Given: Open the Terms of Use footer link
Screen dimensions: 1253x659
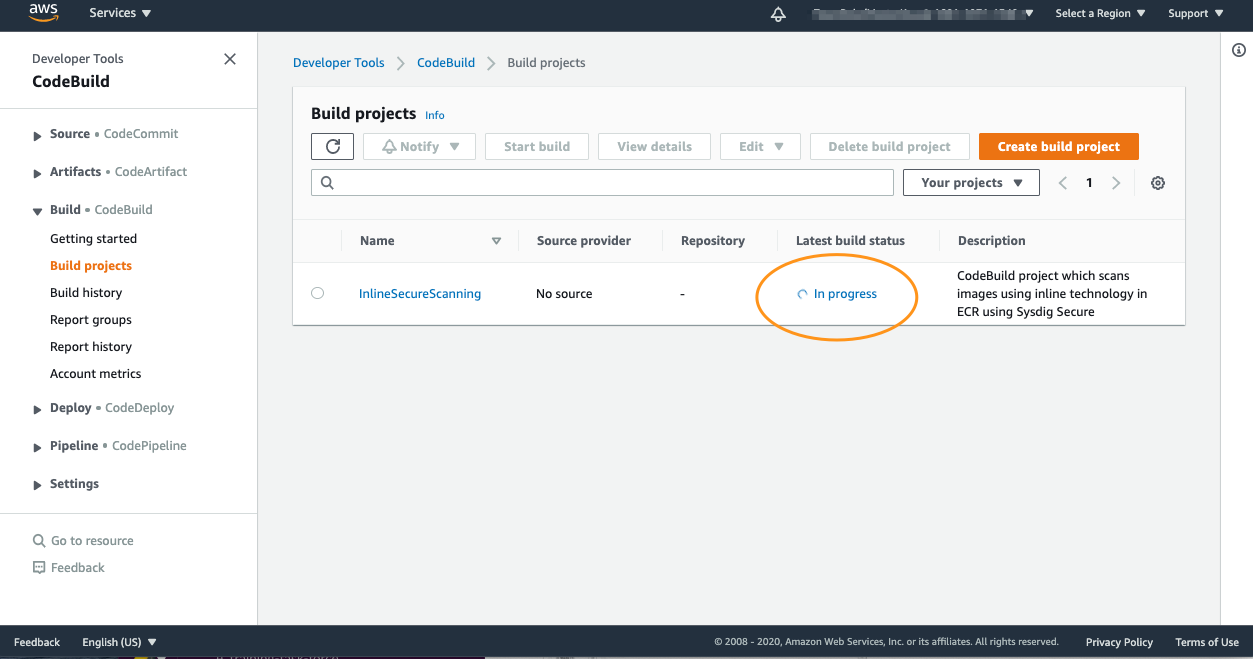Looking at the screenshot, I should coord(1207,642).
